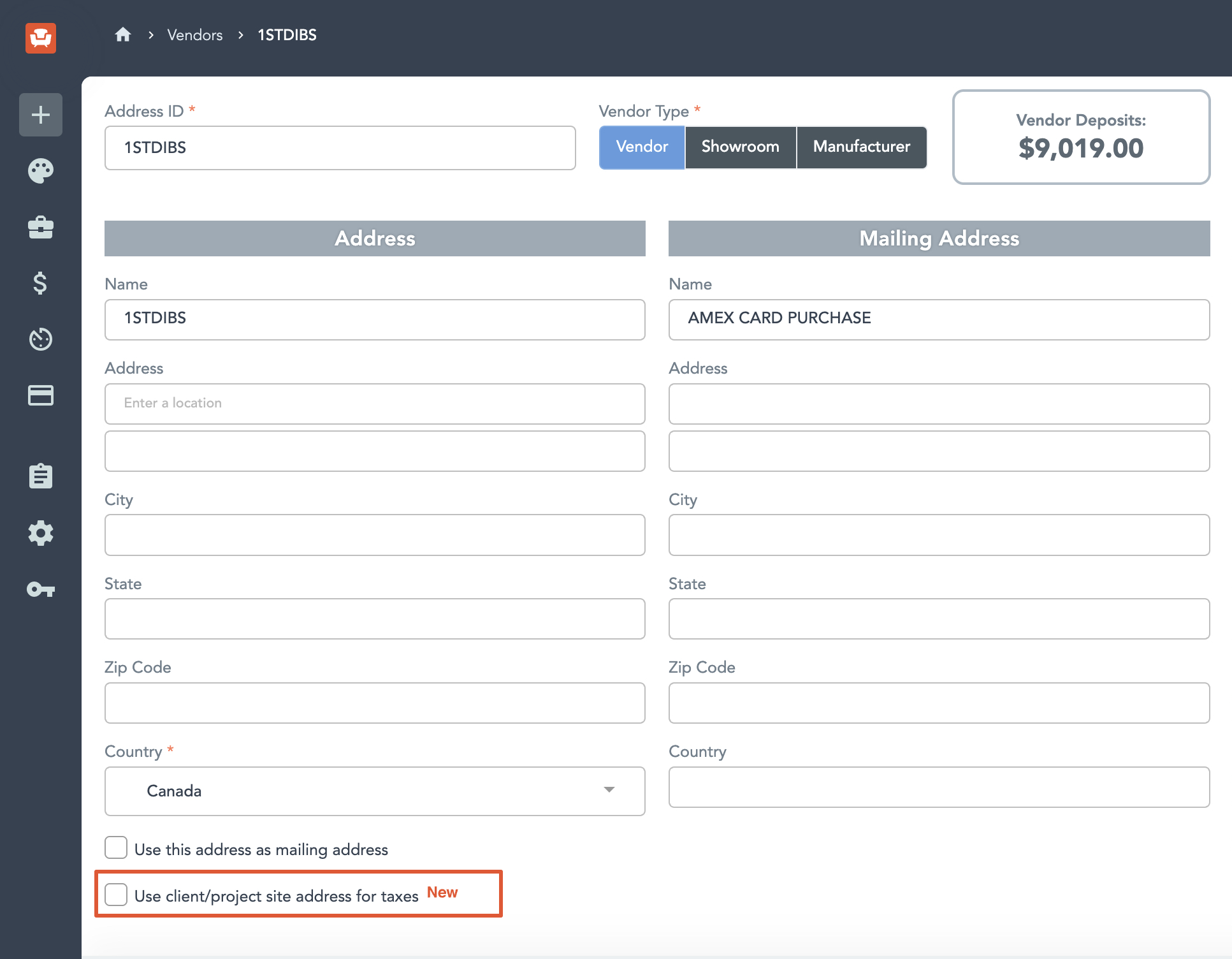
Task: Click the second address line under location field
Action: pos(375,451)
